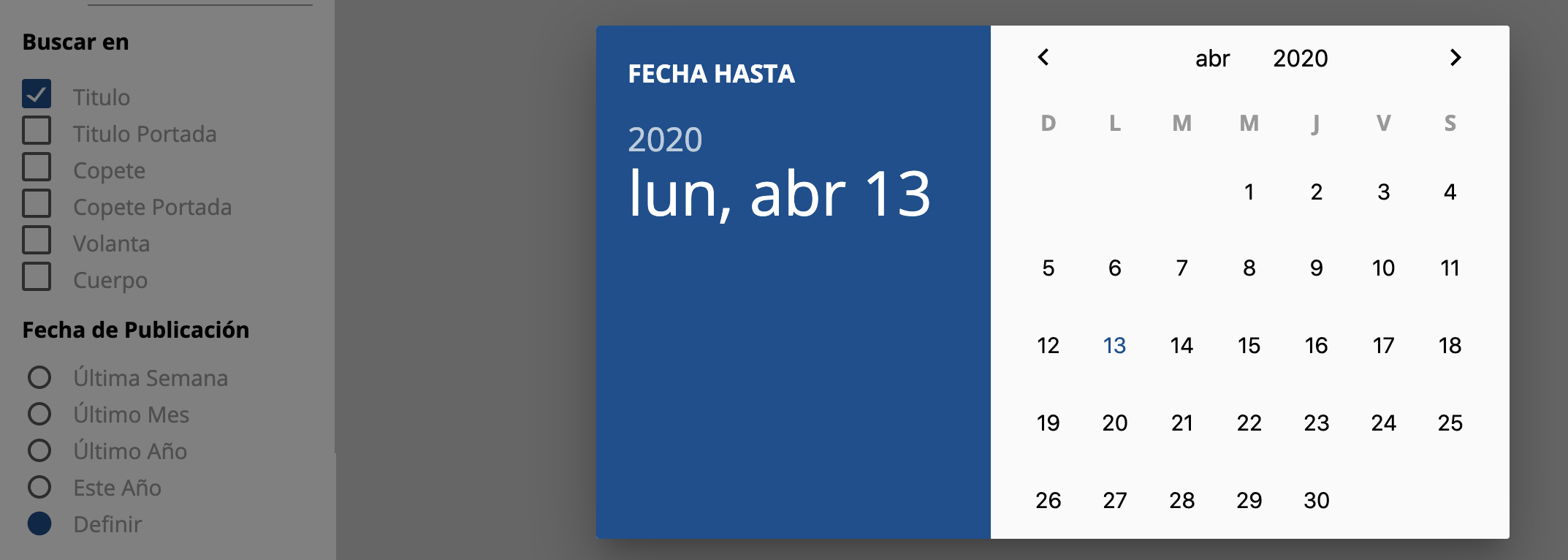Viewport: 1568px width, 560px height.
Task: Click the 2020 year in blue panel
Action: tap(665, 140)
